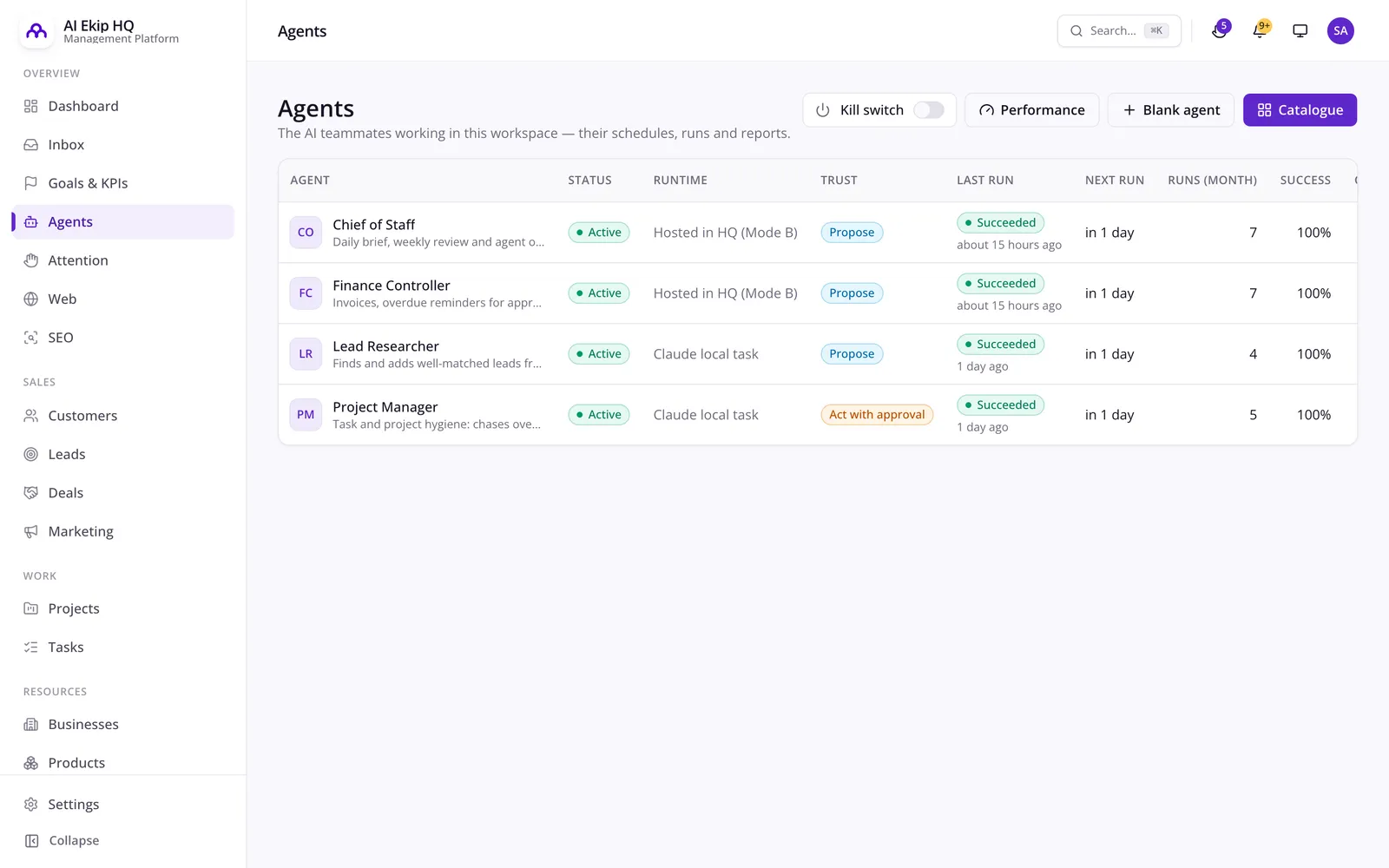The image size is (1389, 868).
Task: Click Active status of Finance Controller
Action: [599, 293]
